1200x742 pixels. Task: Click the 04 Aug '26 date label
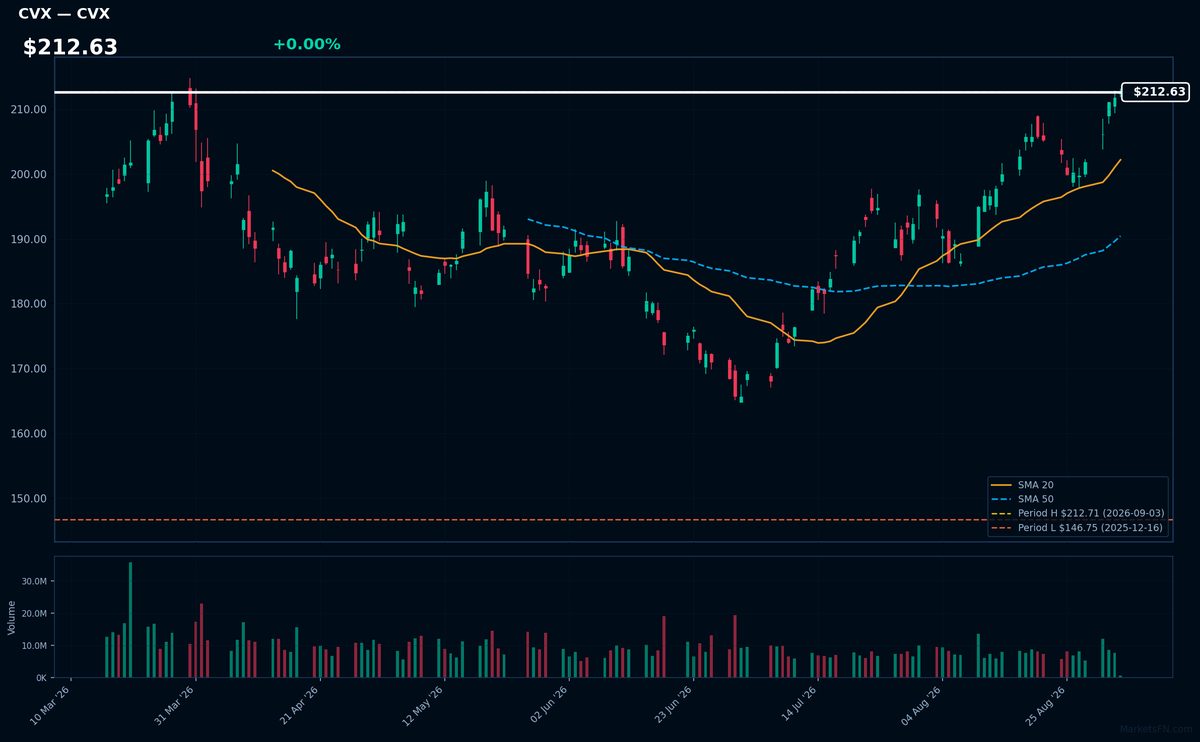click(x=920, y=704)
